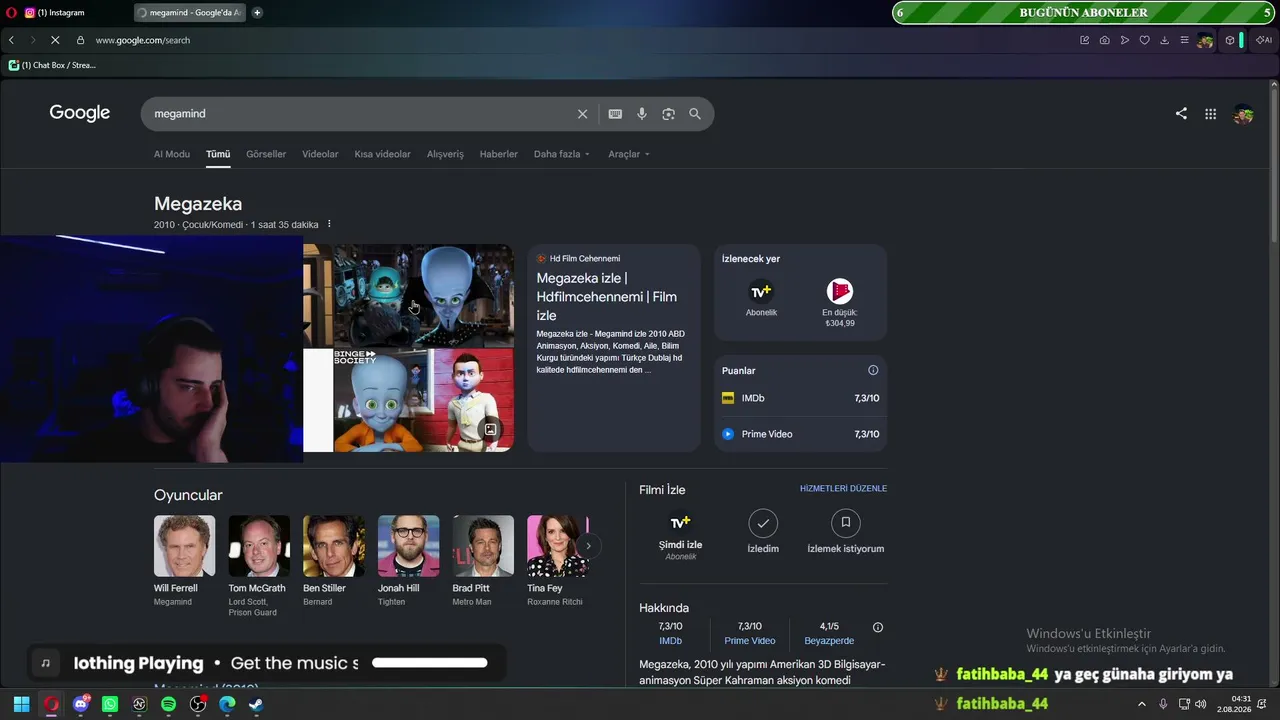Go to the Google homepage logo
The image size is (1280, 720).
[x=80, y=113]
